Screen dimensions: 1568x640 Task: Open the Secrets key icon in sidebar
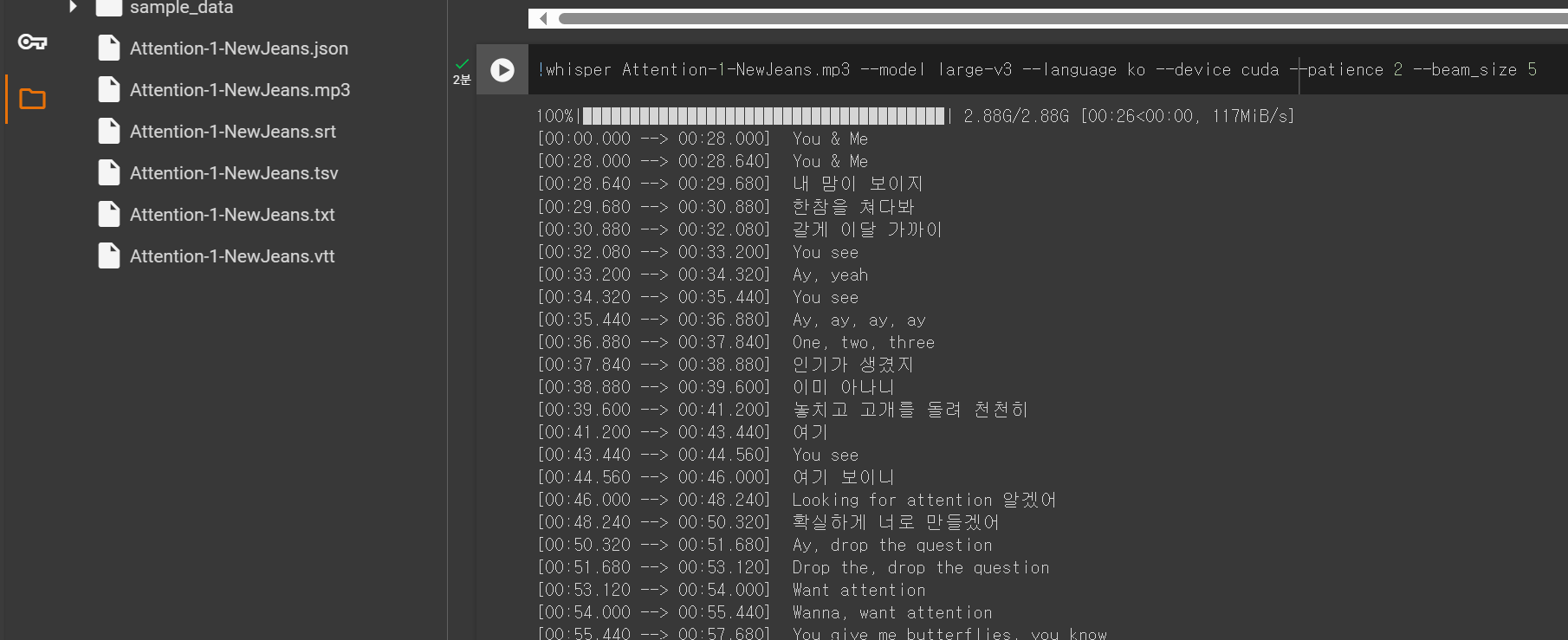click(x=33, y=42)
